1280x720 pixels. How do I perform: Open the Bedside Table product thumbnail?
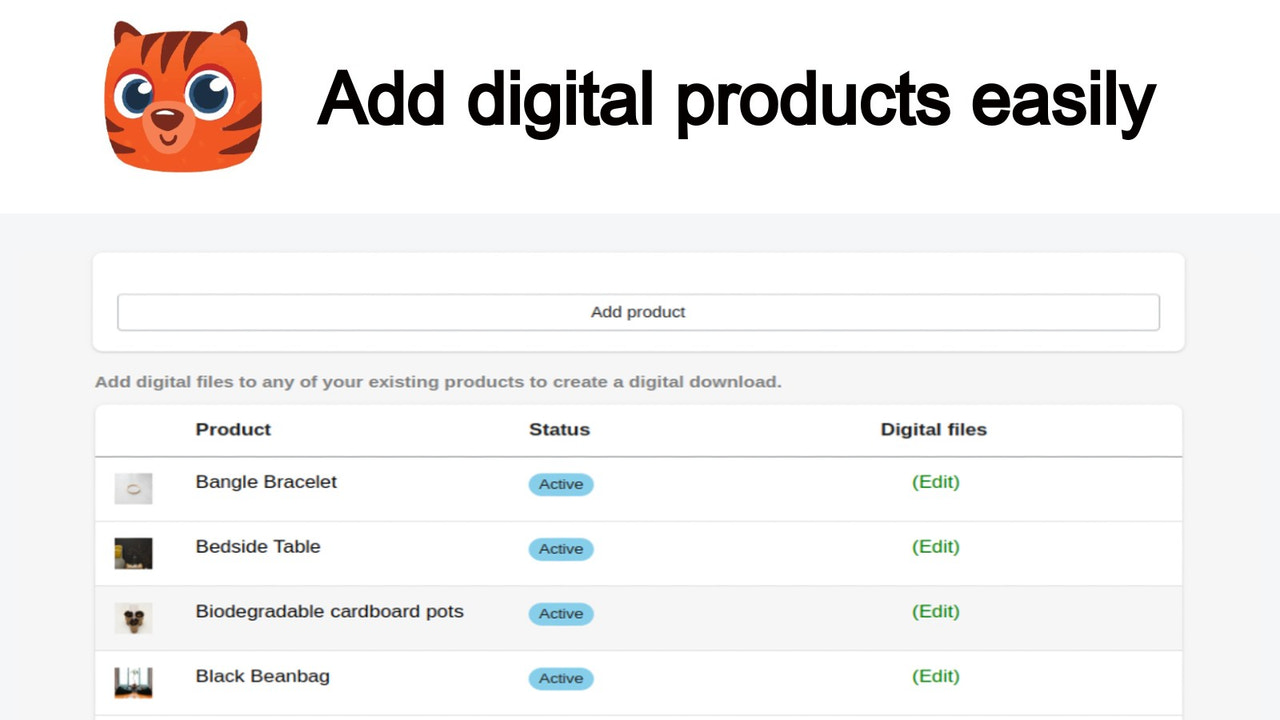click(133, 553)
